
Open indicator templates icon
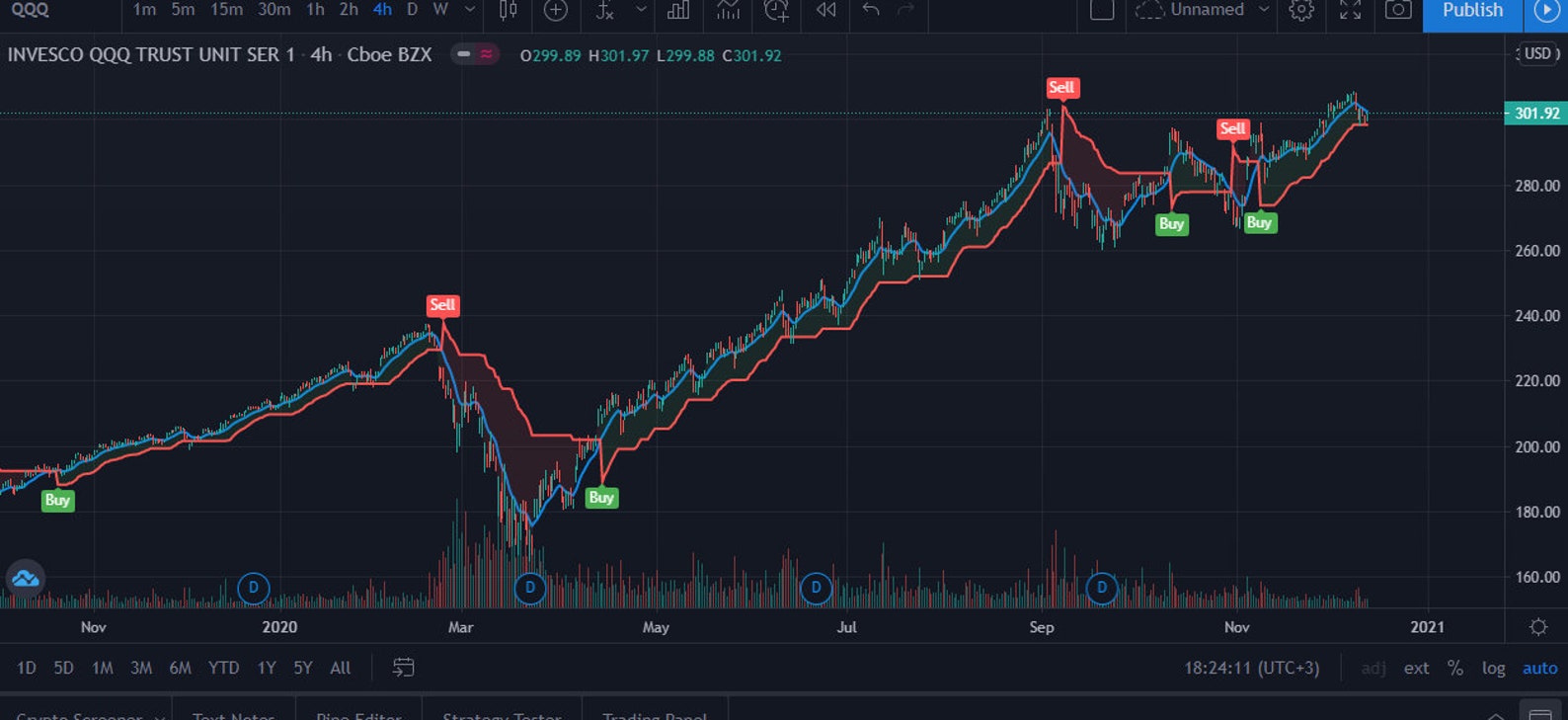tap(728, 11)
